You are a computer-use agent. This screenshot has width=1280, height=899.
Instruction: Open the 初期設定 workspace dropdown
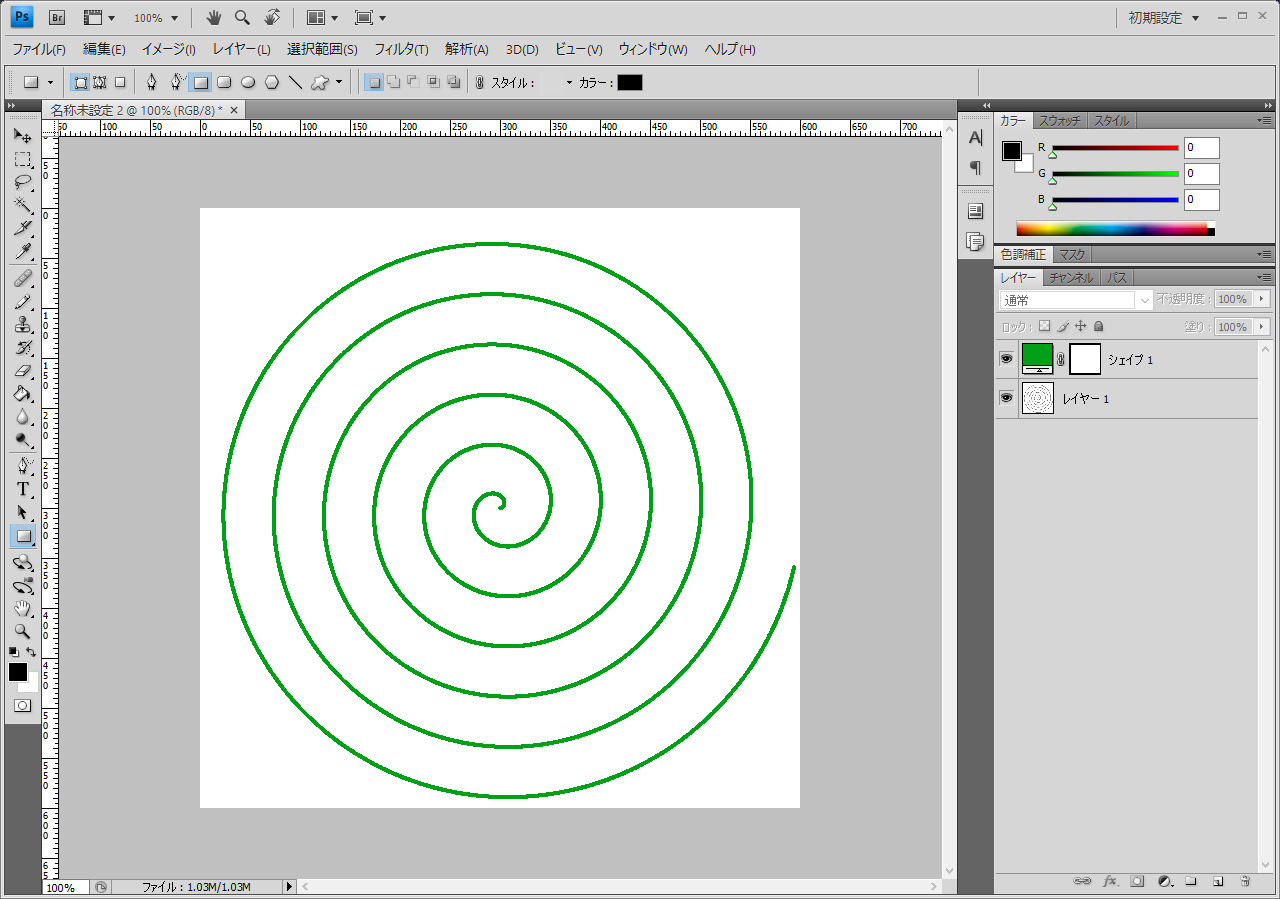pos(1165,18)
